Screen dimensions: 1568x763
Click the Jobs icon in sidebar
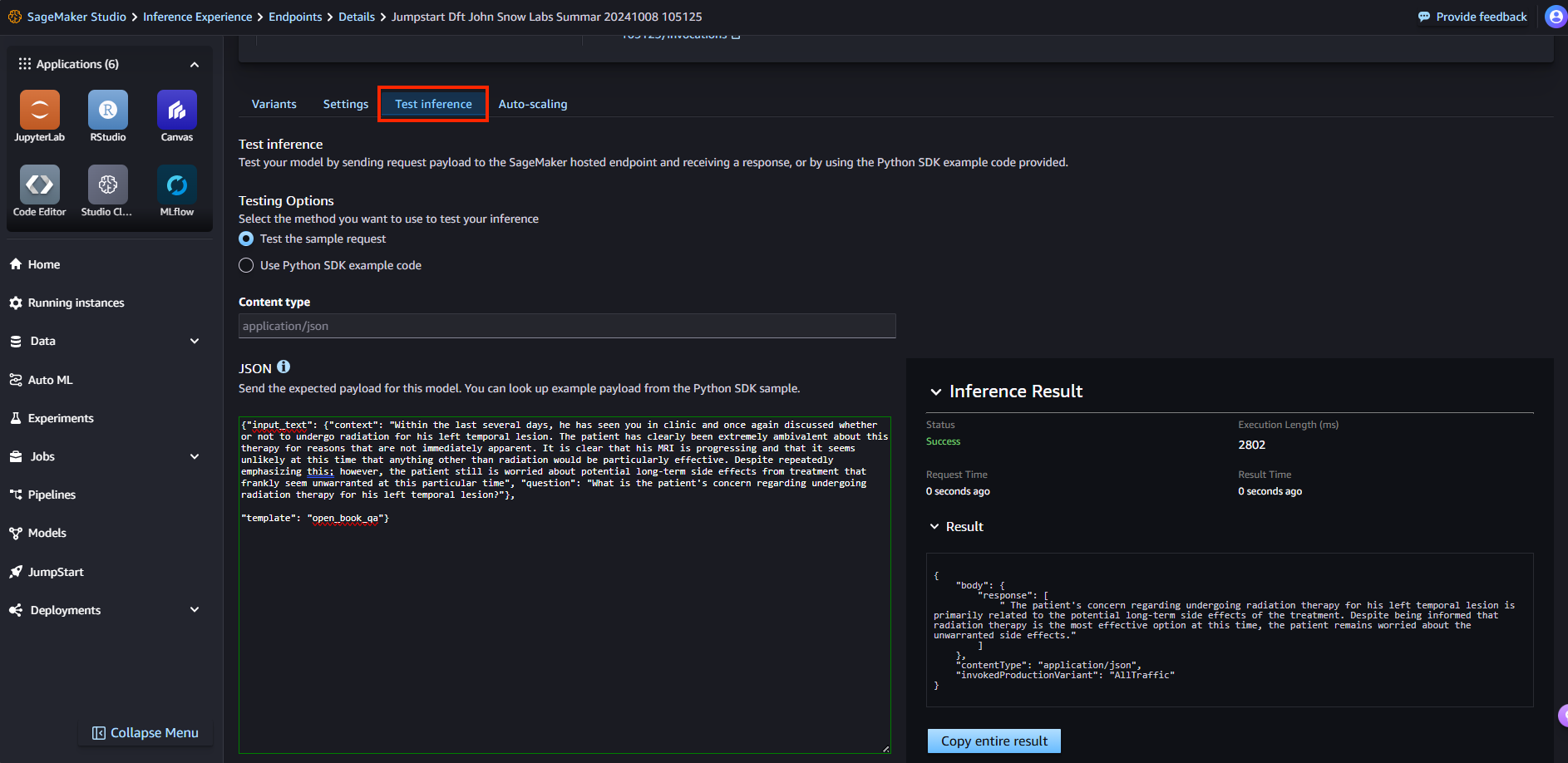point(16,456)
